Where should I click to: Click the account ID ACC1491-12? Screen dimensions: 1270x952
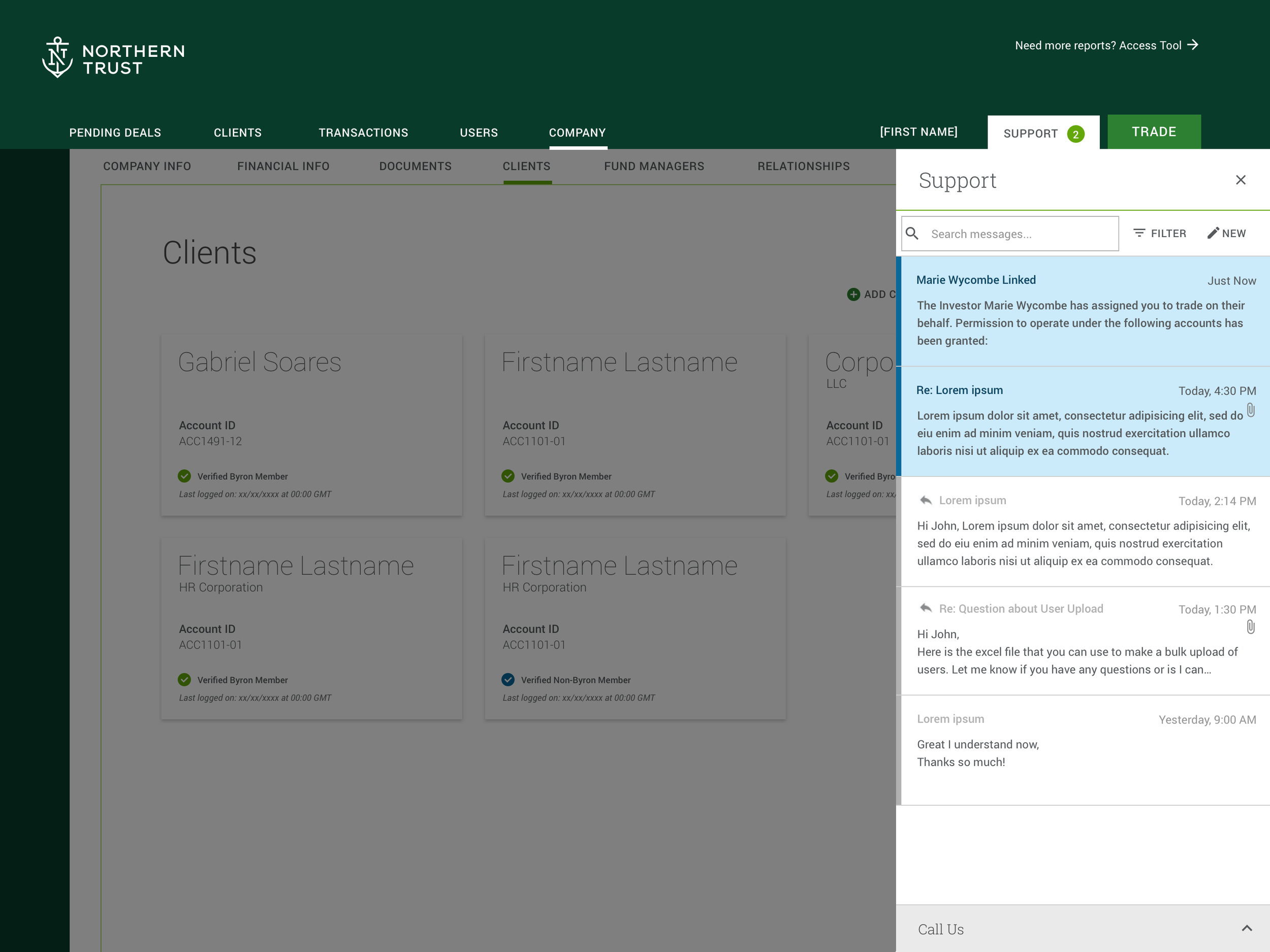(x=210, y=441)
